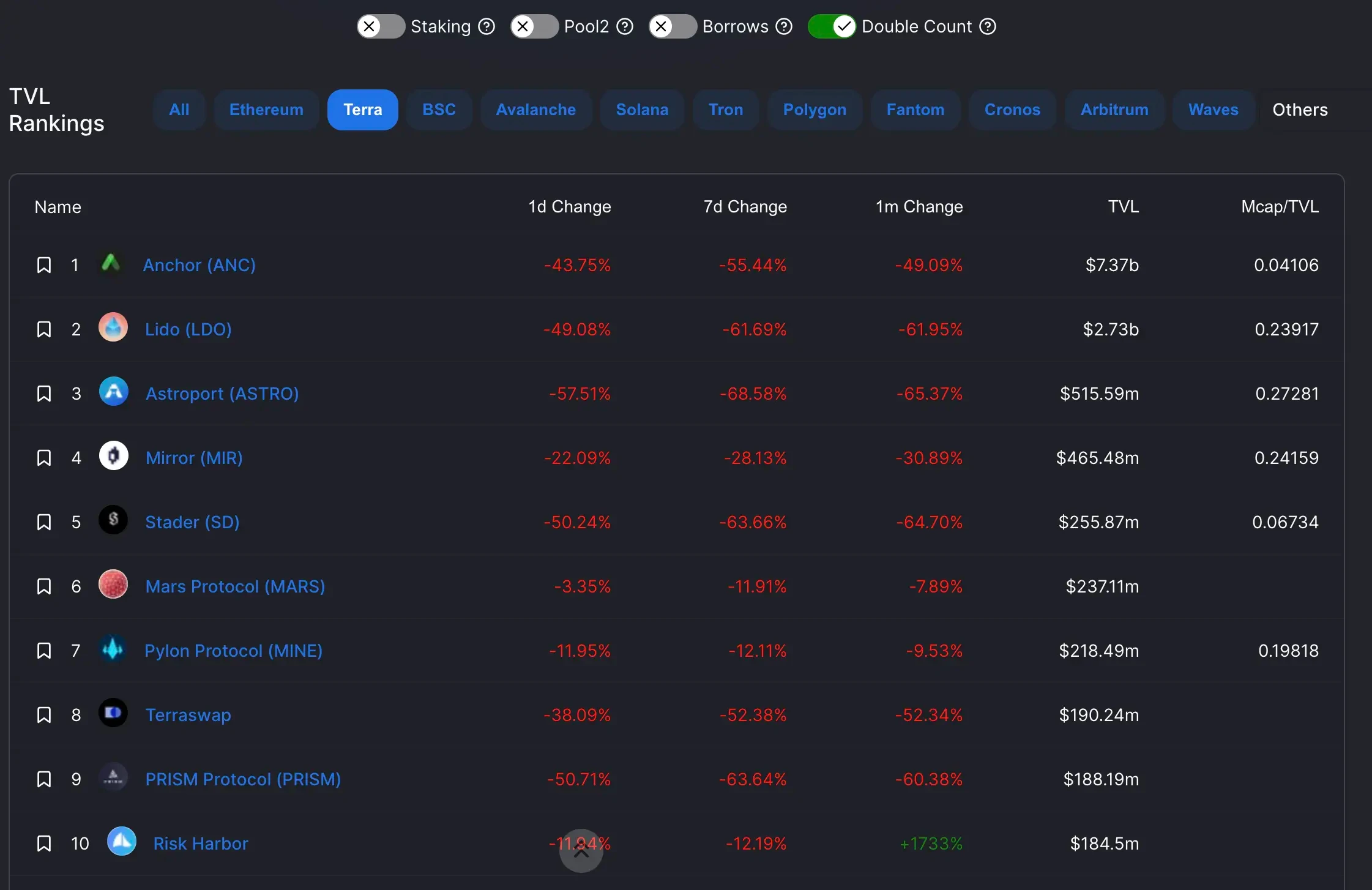Toggle the Pool2 filter off
Image resolution: width=1372 pixels, height=890 pixels.
pyautogui.click(x=532, y=25)
